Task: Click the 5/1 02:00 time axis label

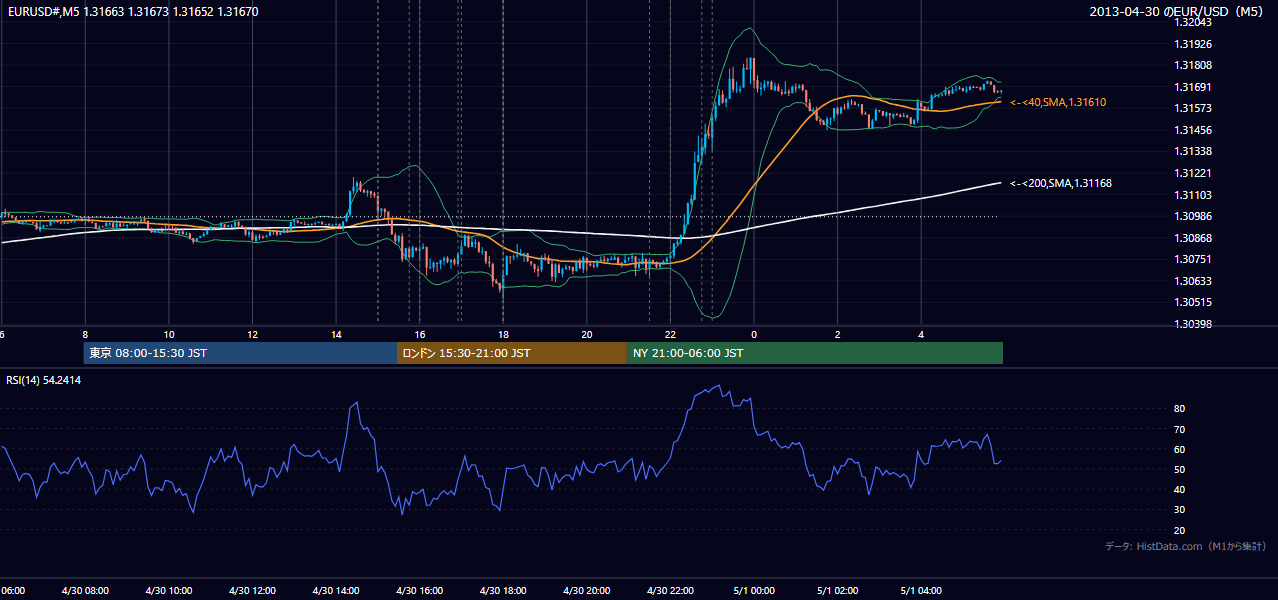Action: (838, 591)
